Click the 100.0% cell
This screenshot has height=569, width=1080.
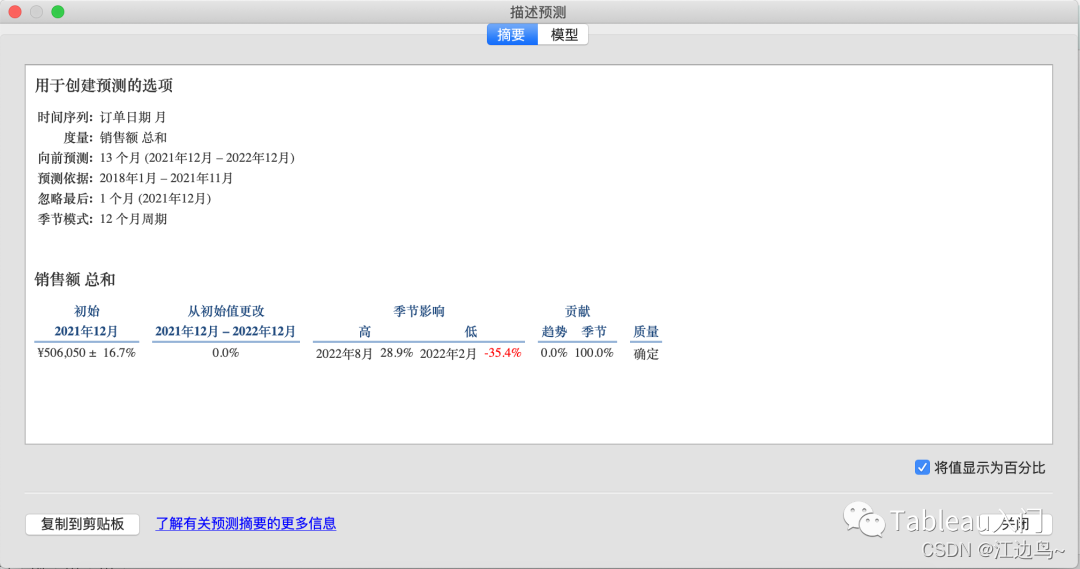594,353
